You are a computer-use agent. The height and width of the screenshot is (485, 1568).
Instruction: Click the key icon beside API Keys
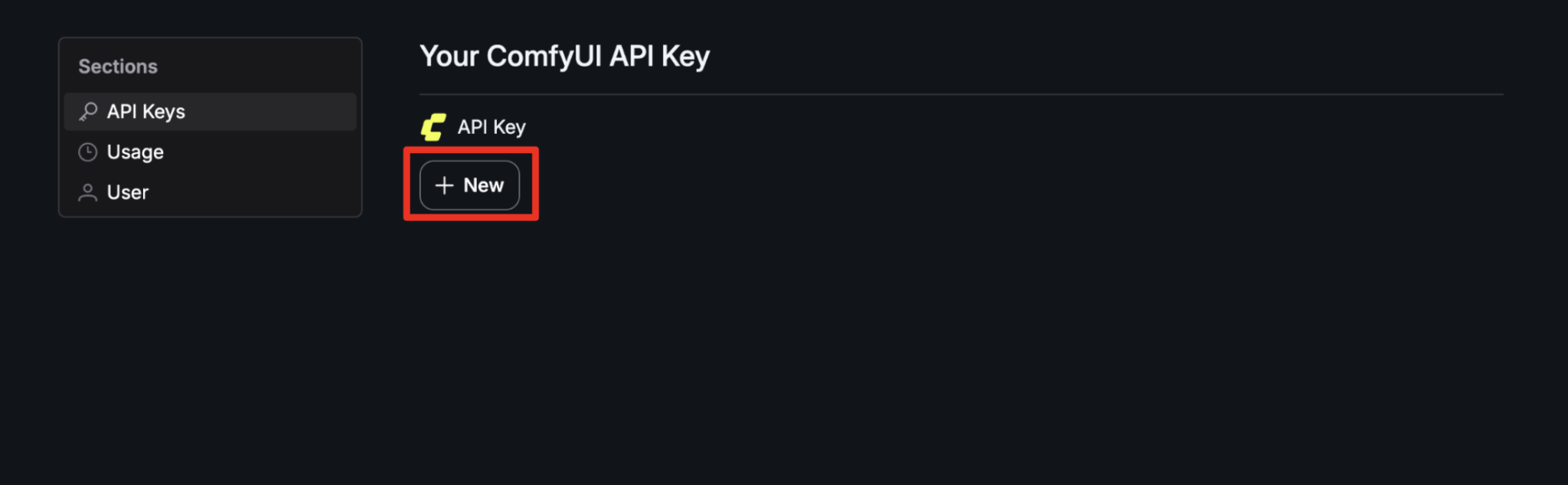90,111
